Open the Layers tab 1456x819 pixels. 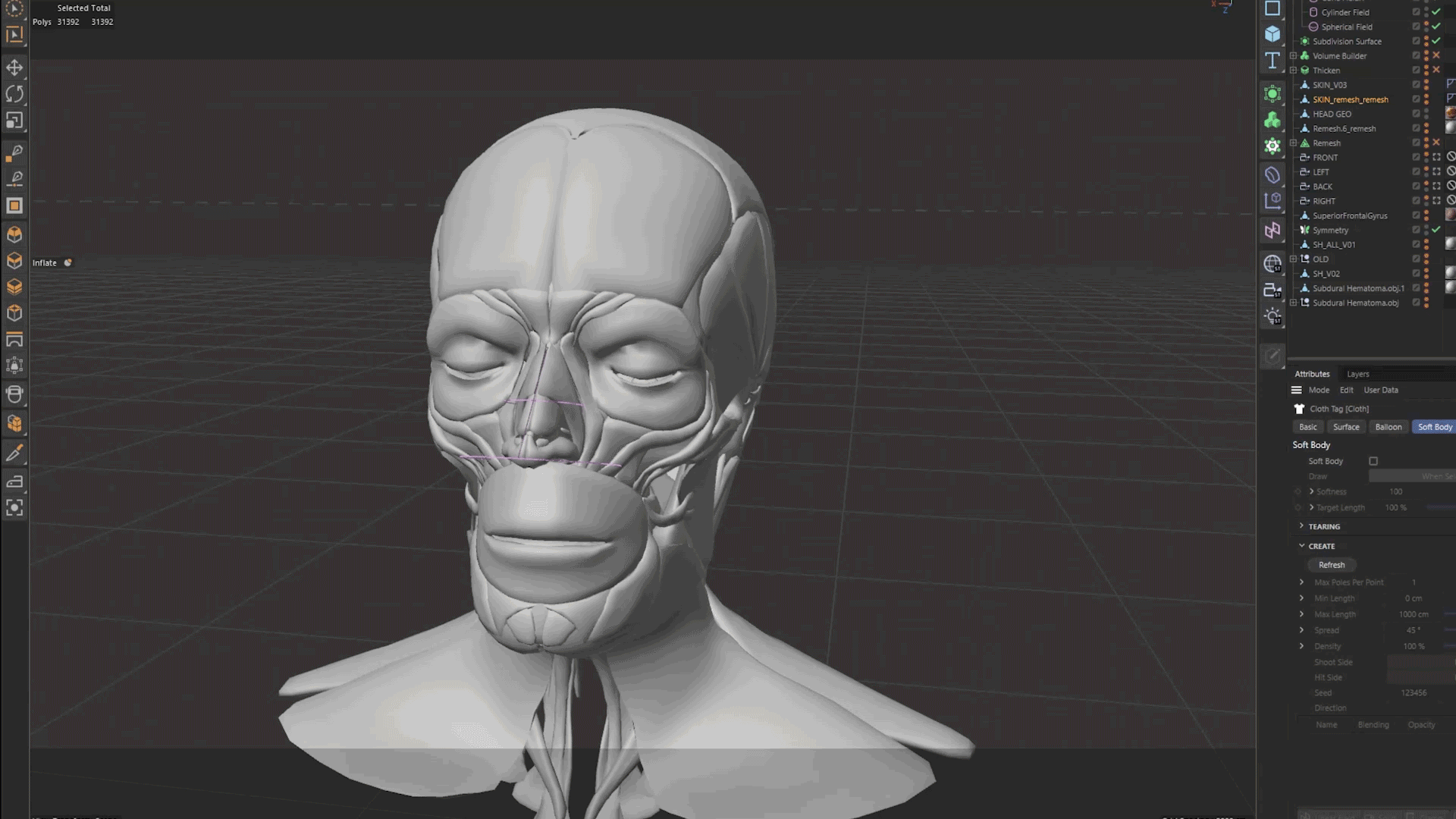(x=1357, y=374)
